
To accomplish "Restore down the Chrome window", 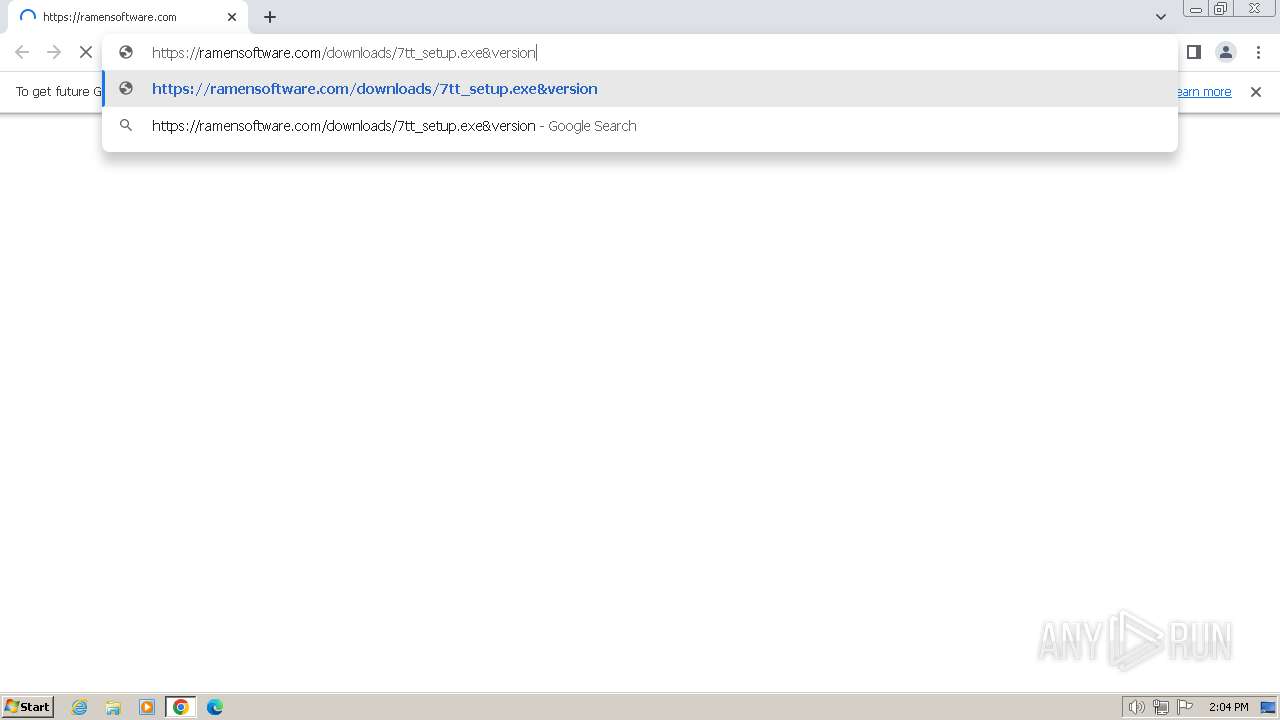I will [1221, 9].
